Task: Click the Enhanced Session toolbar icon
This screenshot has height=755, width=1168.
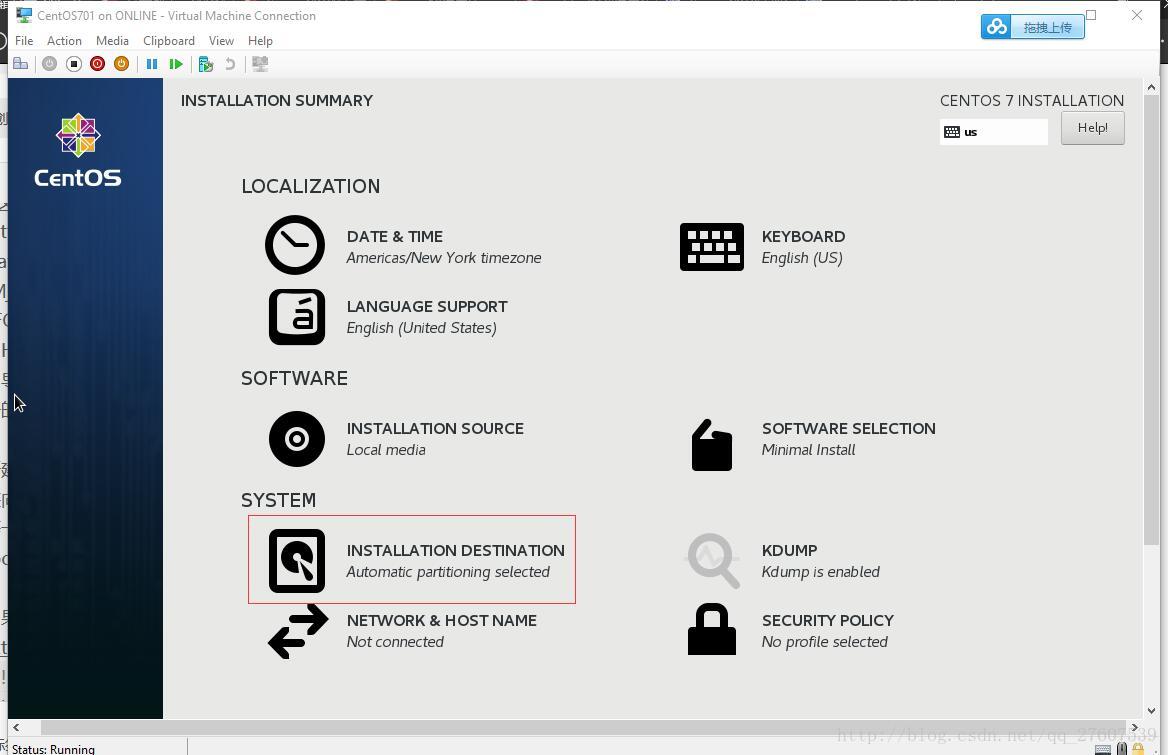Action: tap(260, 64)
